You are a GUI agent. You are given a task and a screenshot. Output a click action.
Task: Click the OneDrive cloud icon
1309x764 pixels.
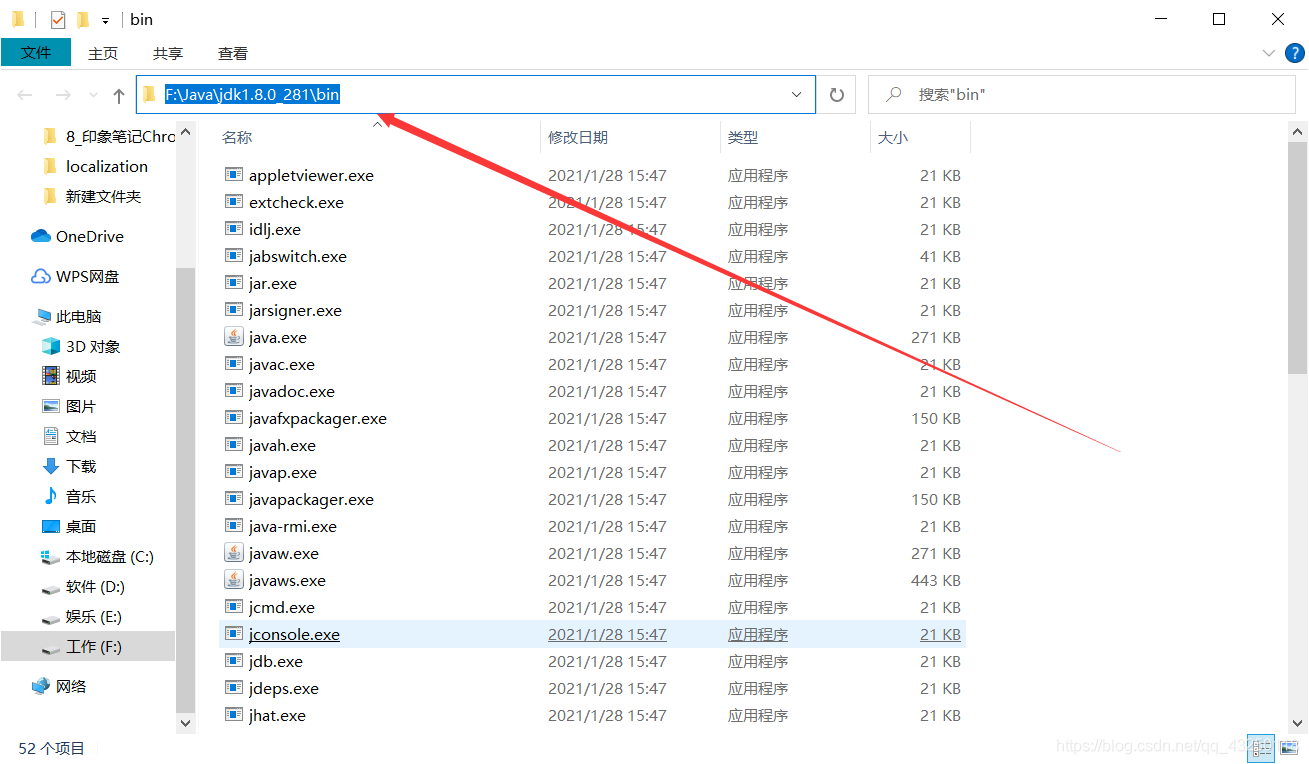[x=41, y=236]
